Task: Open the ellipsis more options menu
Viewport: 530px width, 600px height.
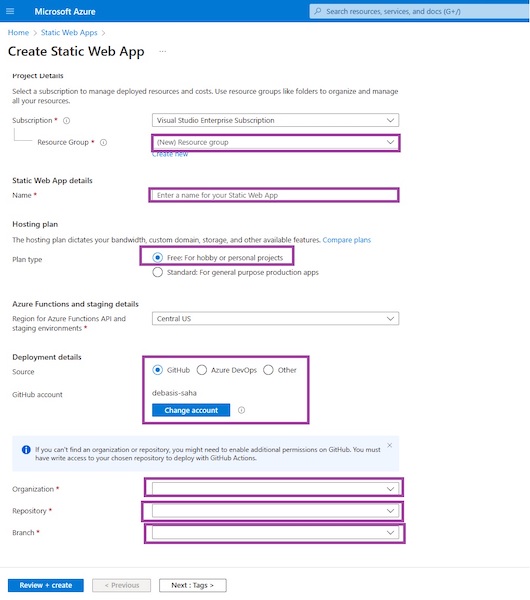Action: point(163,51)
